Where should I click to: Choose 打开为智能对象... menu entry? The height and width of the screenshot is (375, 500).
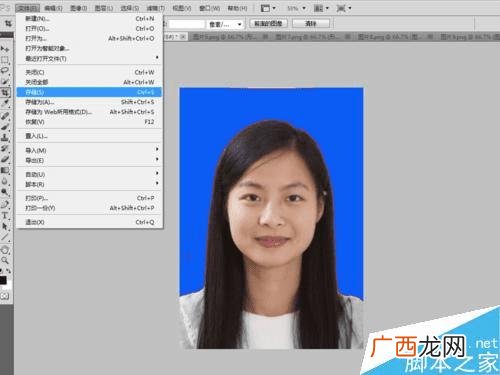89,49
